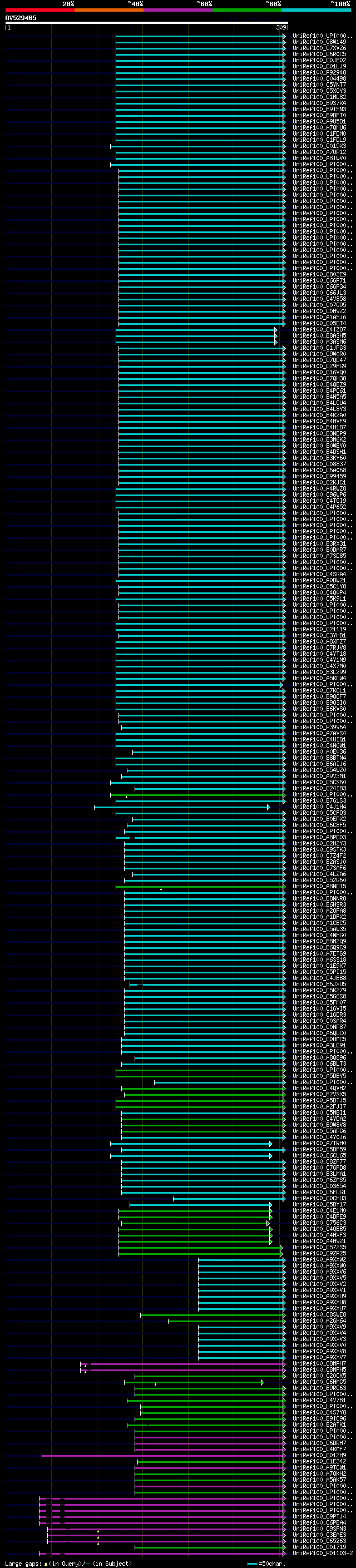Viewport: 356px width, 1568px height.
Task: Click label UniRef100_A5DEY5
Action: (x=319, y=1076)
